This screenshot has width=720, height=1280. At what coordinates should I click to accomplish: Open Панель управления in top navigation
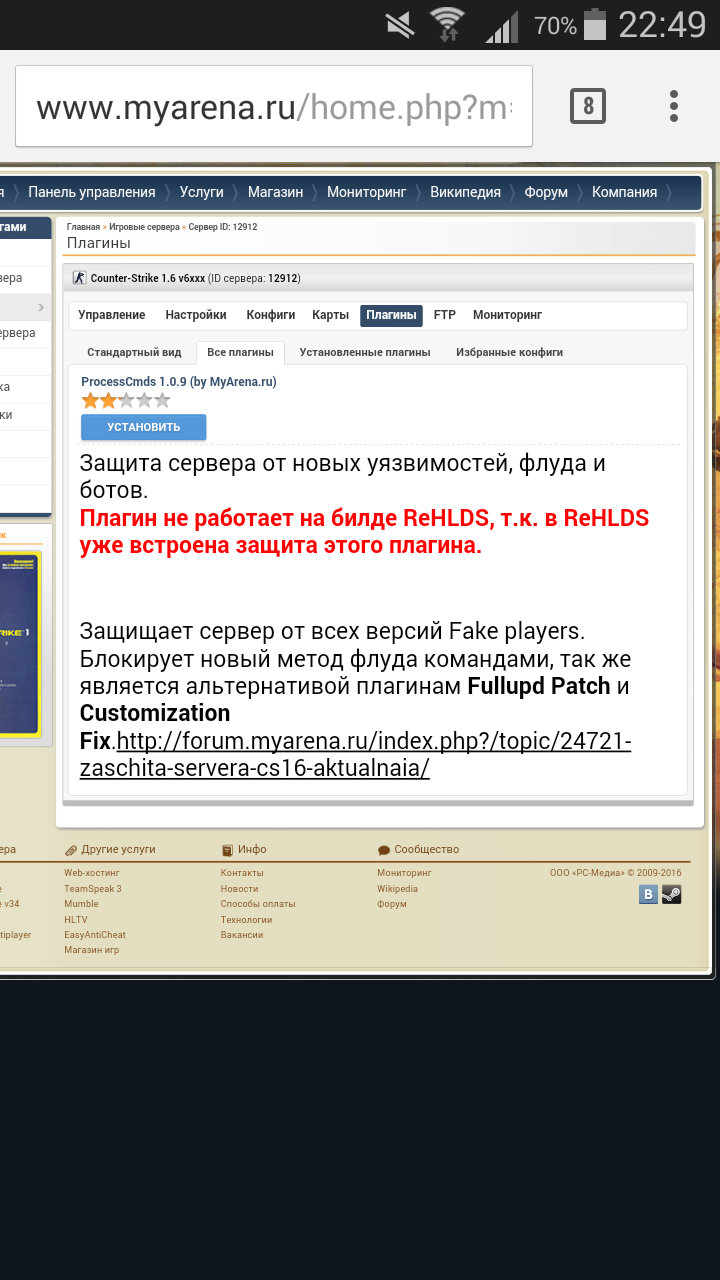click(92, 192)
